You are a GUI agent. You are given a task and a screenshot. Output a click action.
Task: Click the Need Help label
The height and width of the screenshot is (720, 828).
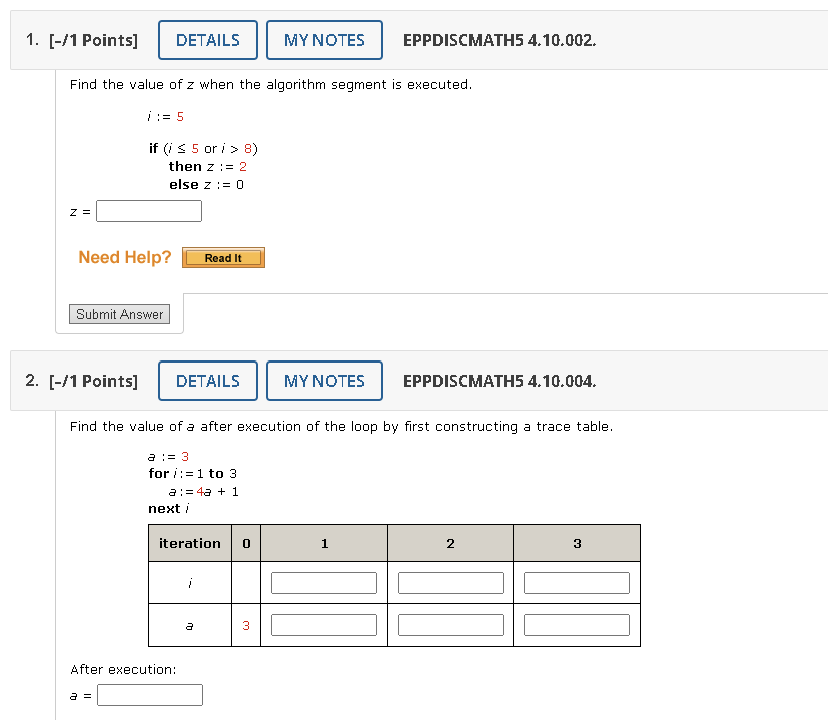[124, 257]
